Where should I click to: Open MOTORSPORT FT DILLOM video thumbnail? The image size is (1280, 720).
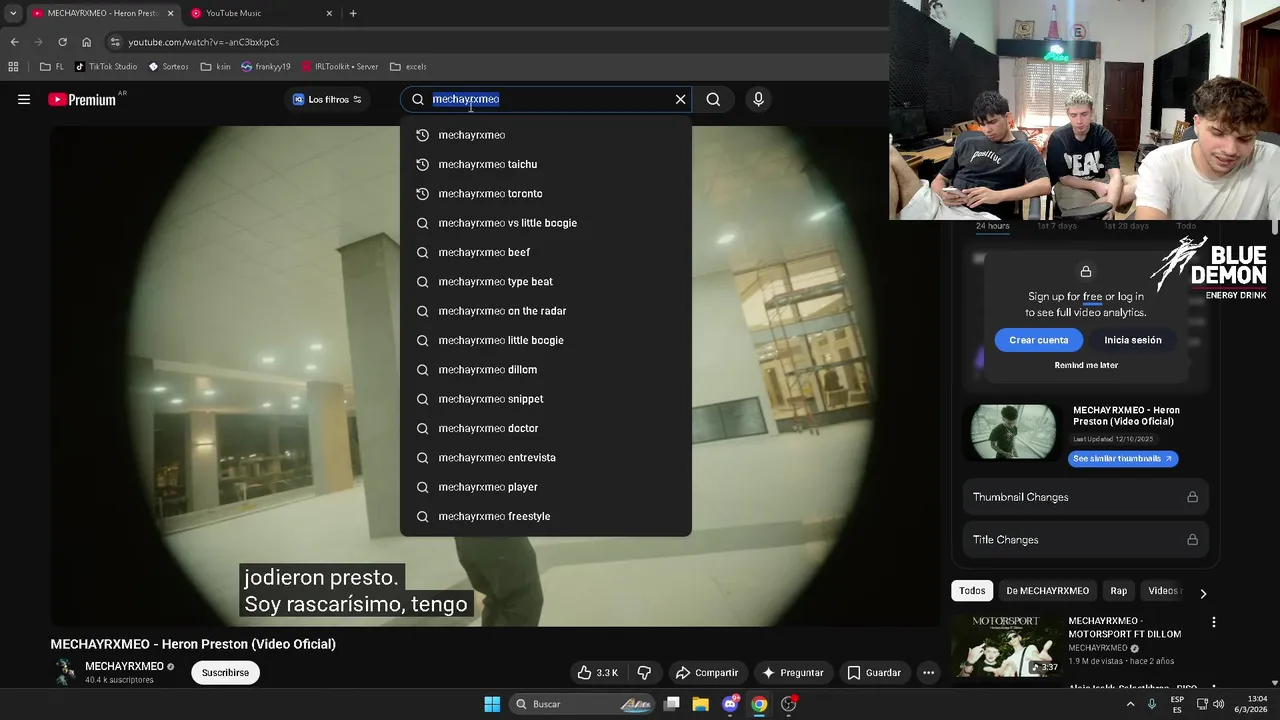tap(1007, 645)
